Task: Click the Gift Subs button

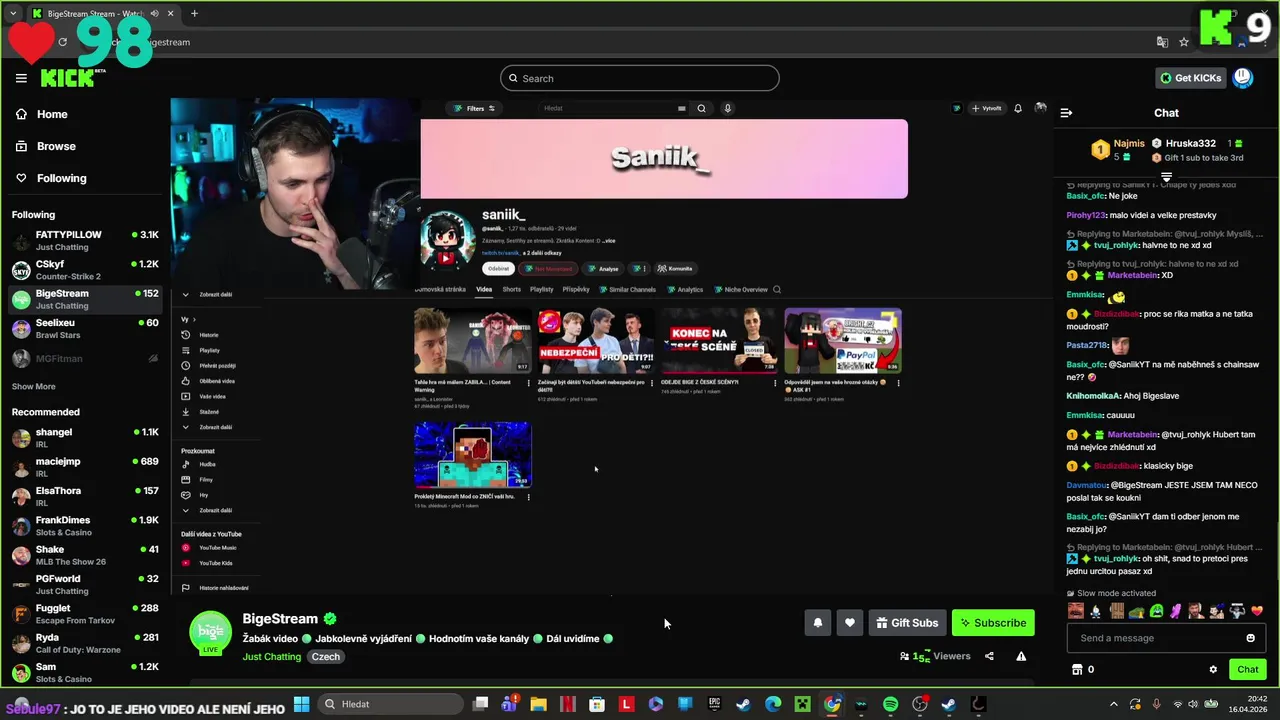Action: (x=907, y=623)
